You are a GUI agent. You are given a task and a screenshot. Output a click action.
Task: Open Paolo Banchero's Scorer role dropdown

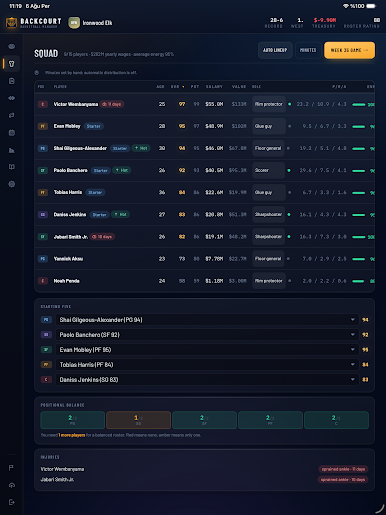tap(269, 170)
